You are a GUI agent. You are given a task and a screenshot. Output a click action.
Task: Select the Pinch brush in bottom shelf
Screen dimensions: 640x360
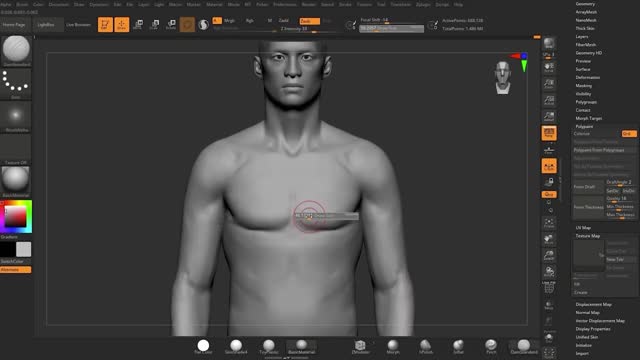pos(491,347)
